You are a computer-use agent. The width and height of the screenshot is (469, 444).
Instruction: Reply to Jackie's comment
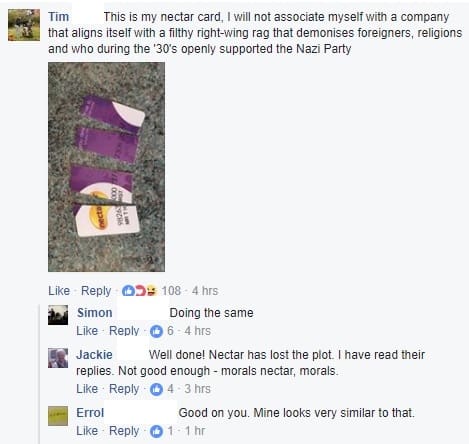(124, 389)
